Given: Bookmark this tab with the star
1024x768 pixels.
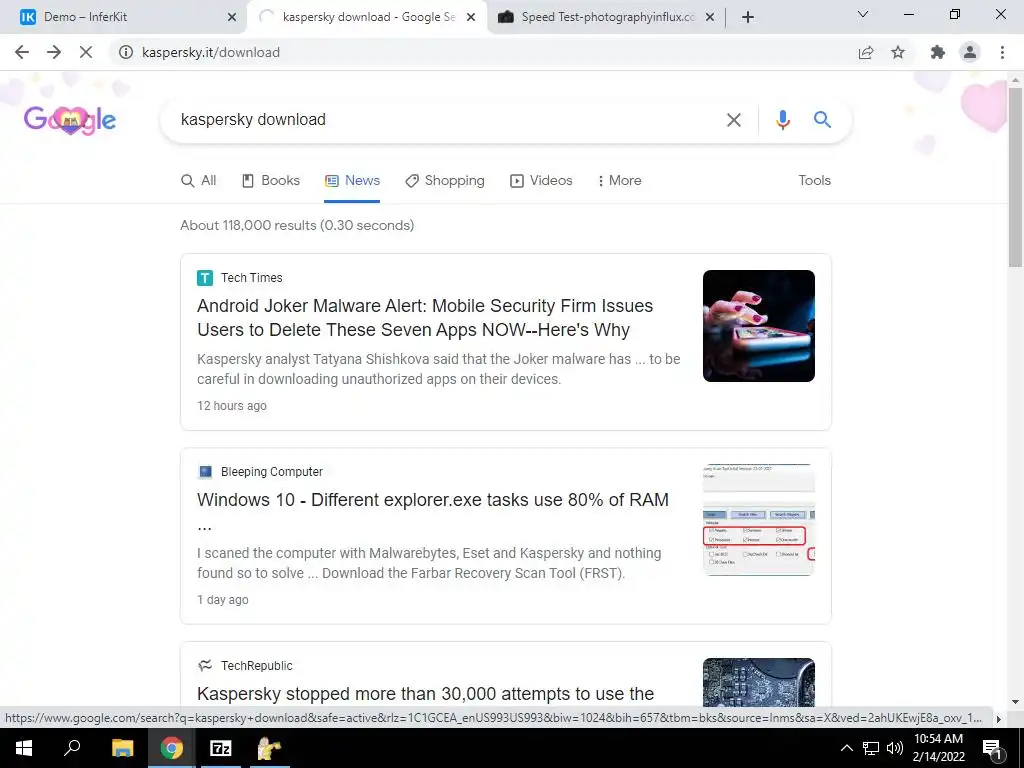Looking at the screenshot, I should point(898,52).
